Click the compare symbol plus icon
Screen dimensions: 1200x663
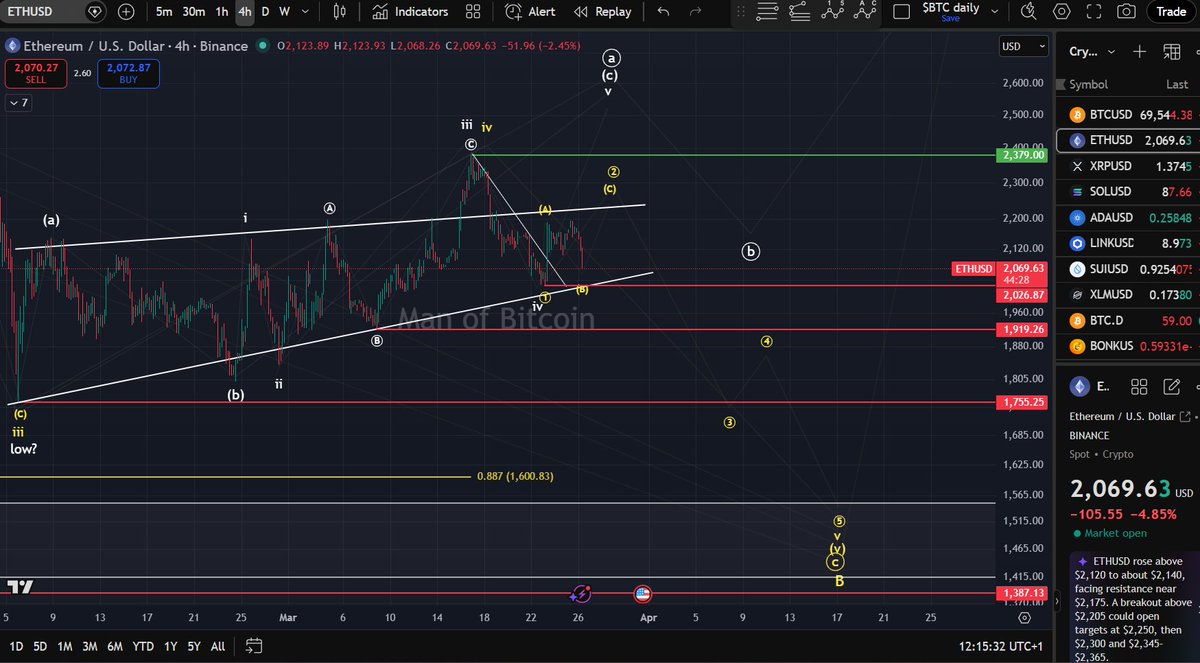[126, 12]
